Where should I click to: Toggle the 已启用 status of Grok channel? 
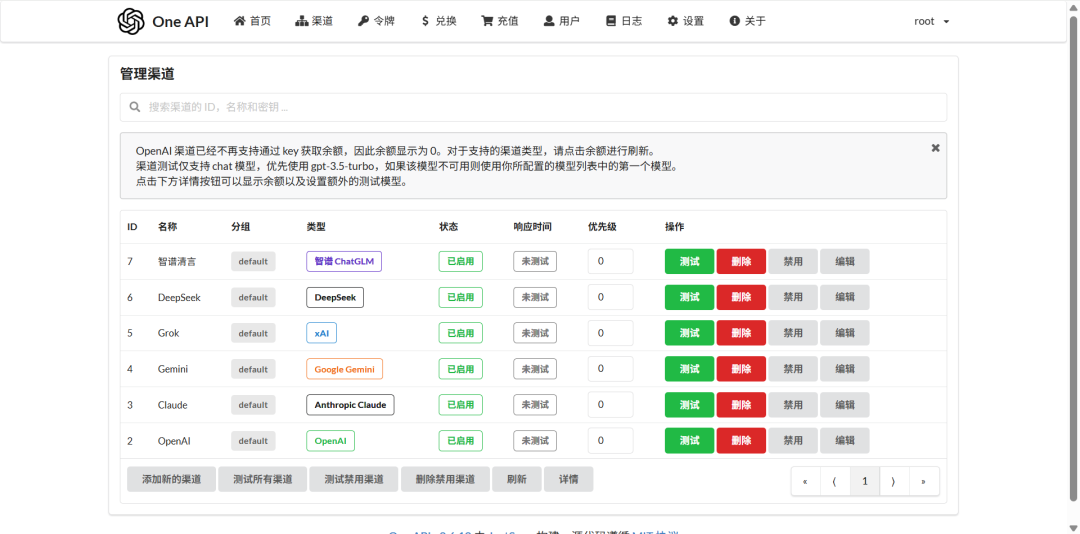coord(460,333)
